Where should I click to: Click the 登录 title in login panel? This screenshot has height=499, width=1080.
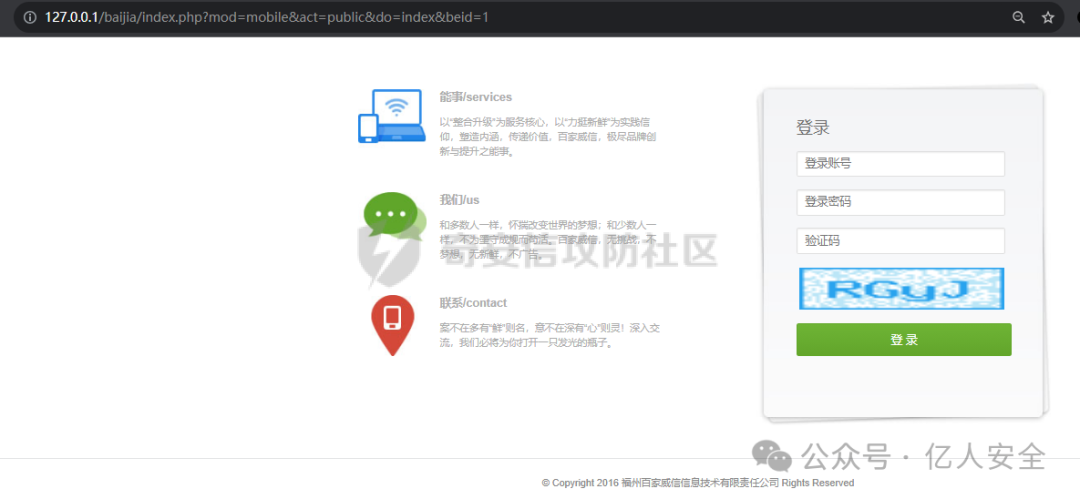813,128
